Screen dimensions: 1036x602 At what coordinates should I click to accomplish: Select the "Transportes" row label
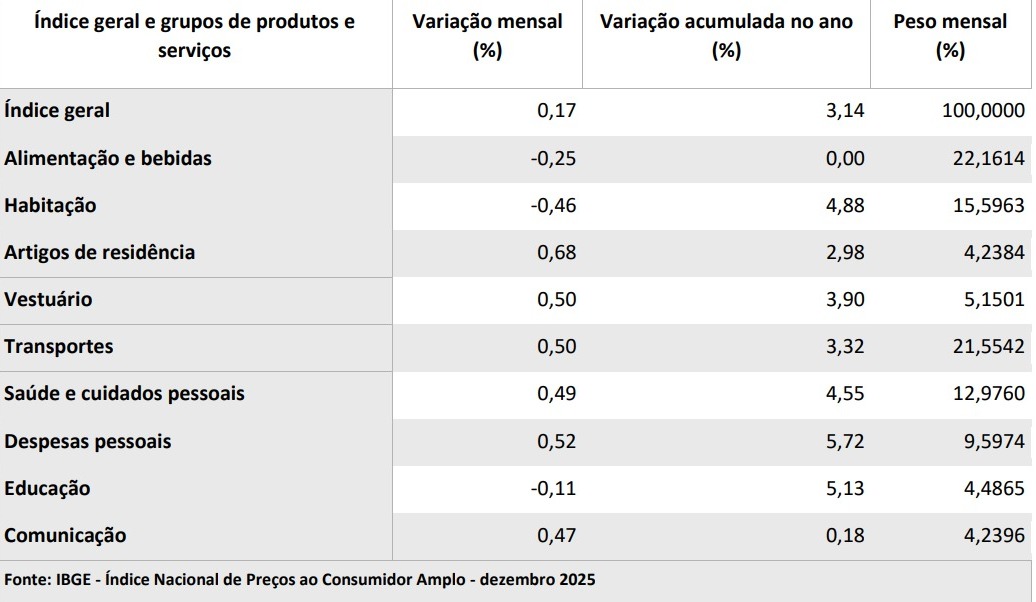coord(59,346)
